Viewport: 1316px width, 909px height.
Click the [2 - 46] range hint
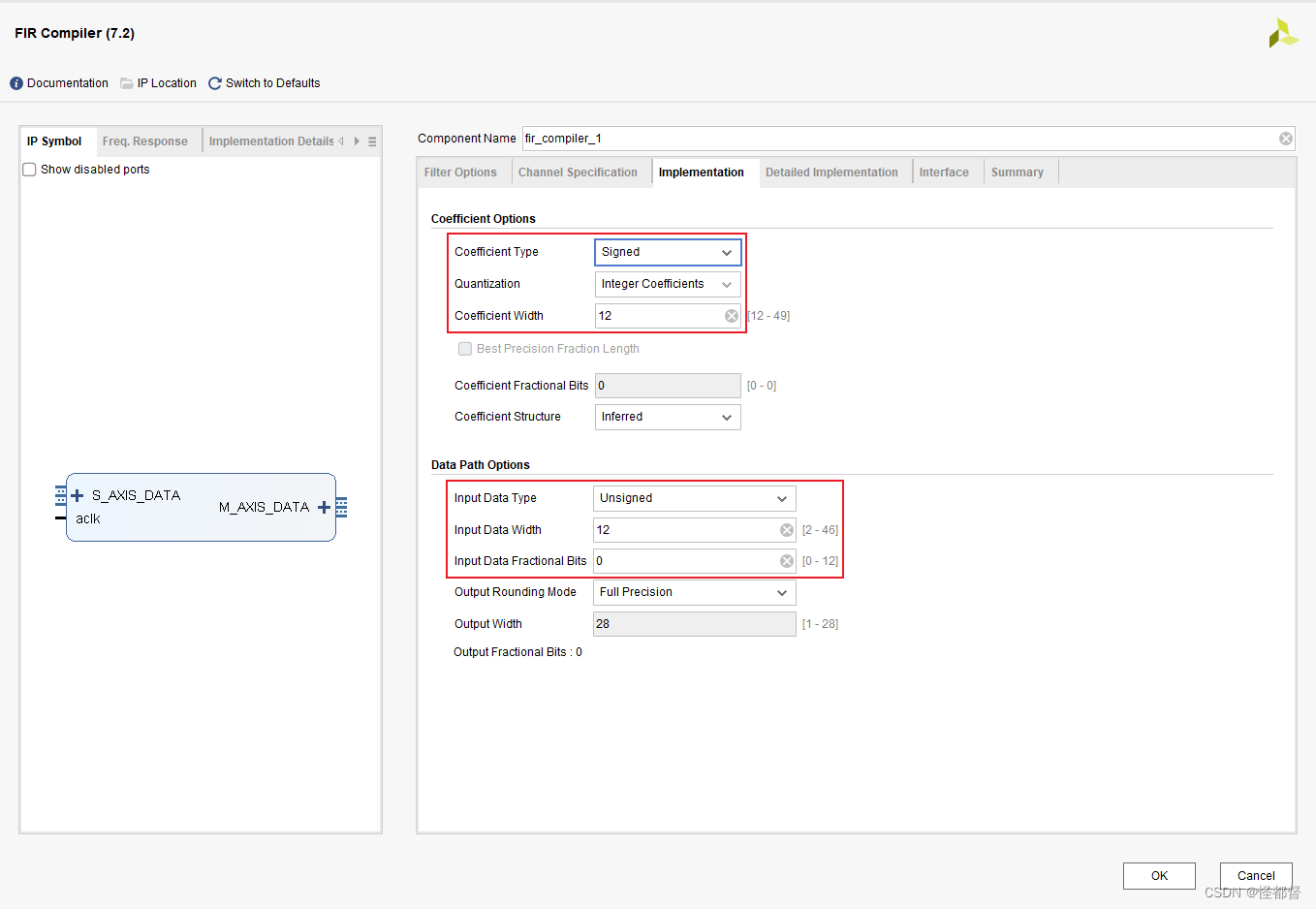[820, 530]
